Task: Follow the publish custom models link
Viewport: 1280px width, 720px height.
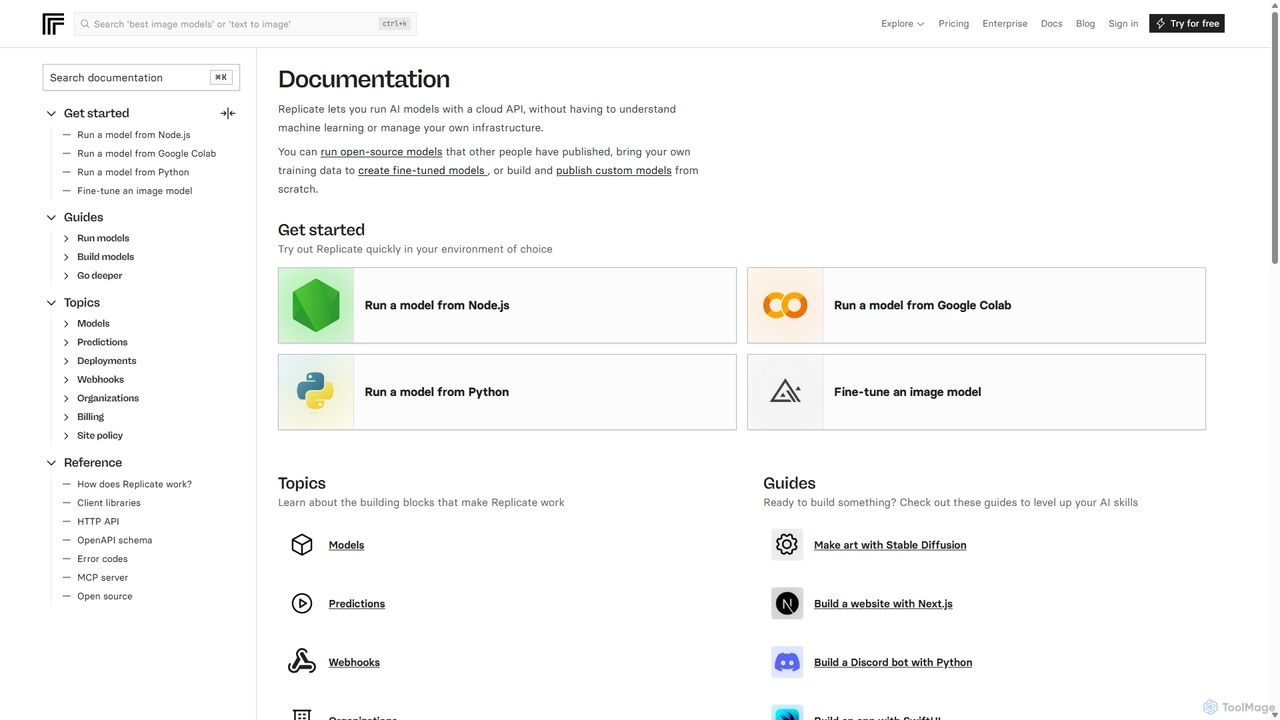Action: pyautogui.click(x=614, y=170)
